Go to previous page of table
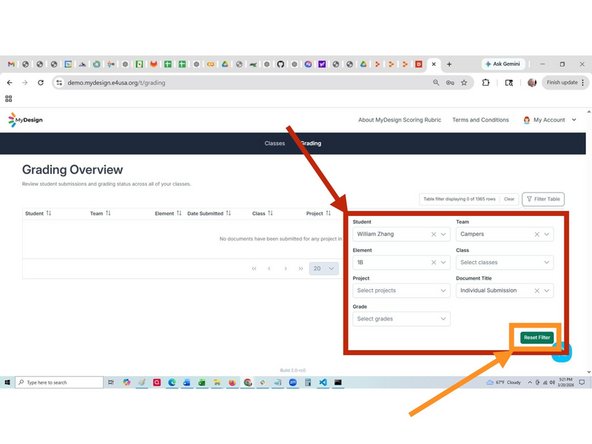This screenshot has width=592, height=444. [x=269, y=268]
